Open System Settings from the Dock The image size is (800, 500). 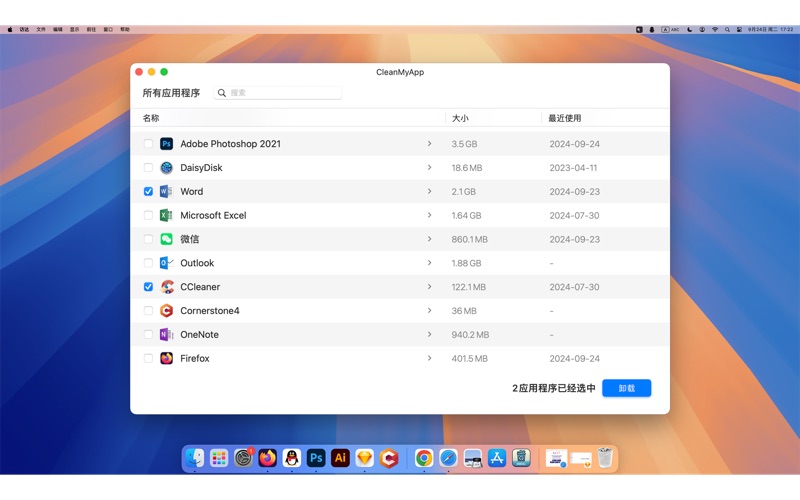coord(243,458)
